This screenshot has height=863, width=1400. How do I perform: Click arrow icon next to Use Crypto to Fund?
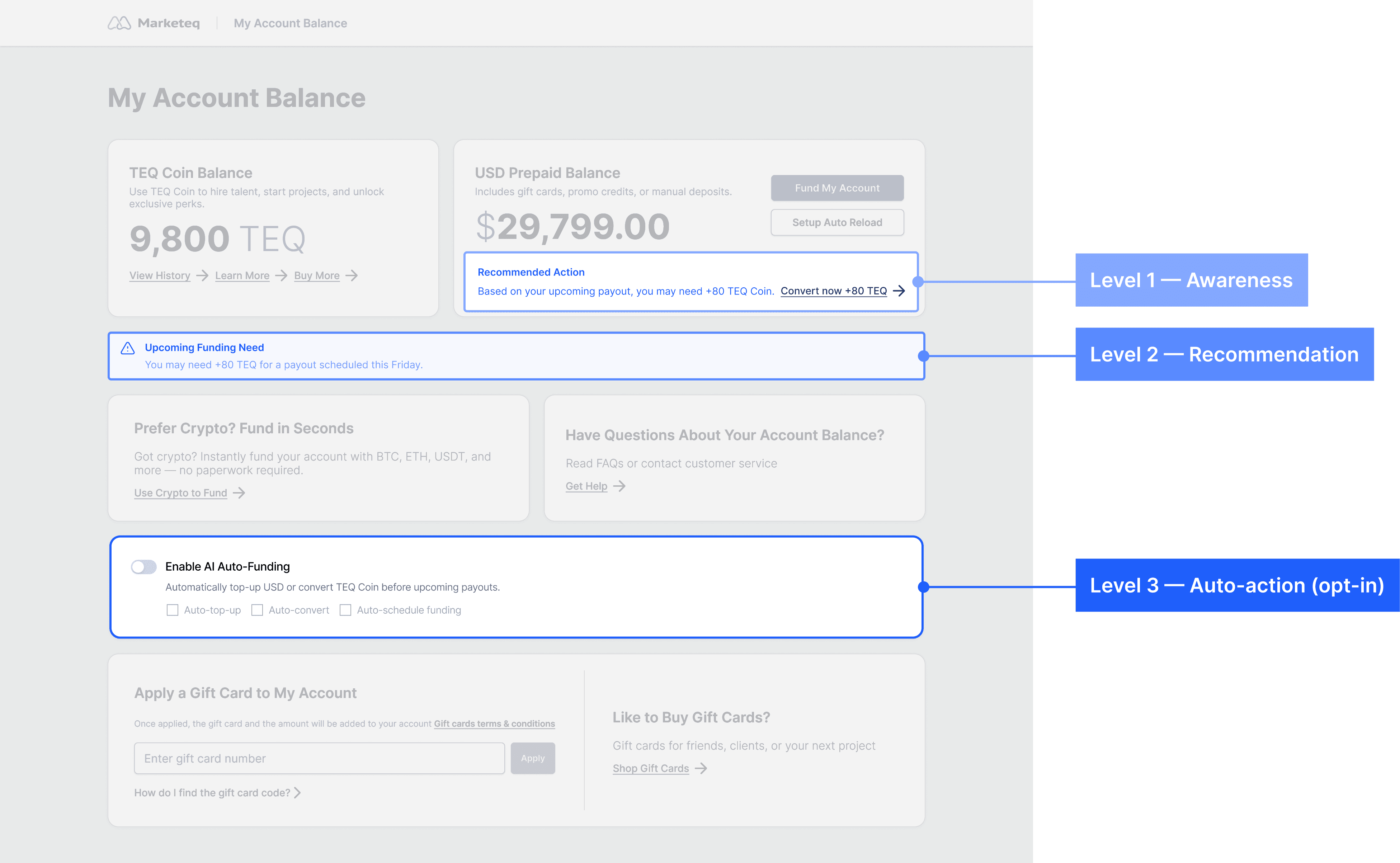click(x=239, y=492)
